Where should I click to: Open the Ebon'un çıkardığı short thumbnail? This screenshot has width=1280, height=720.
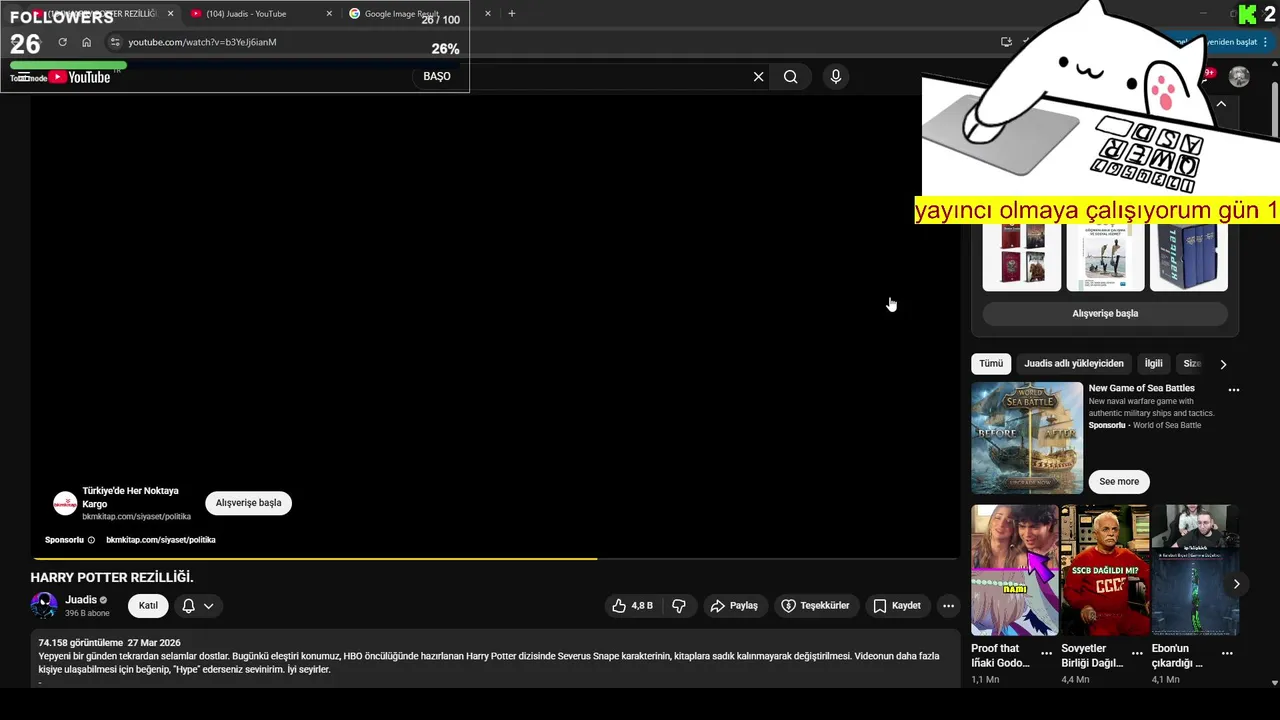[x=1195, y=570]
